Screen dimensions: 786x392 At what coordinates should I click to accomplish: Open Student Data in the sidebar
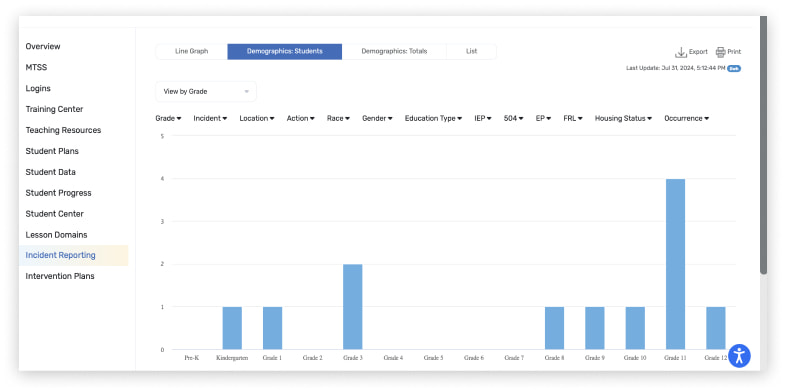click(x=51, y=172)
